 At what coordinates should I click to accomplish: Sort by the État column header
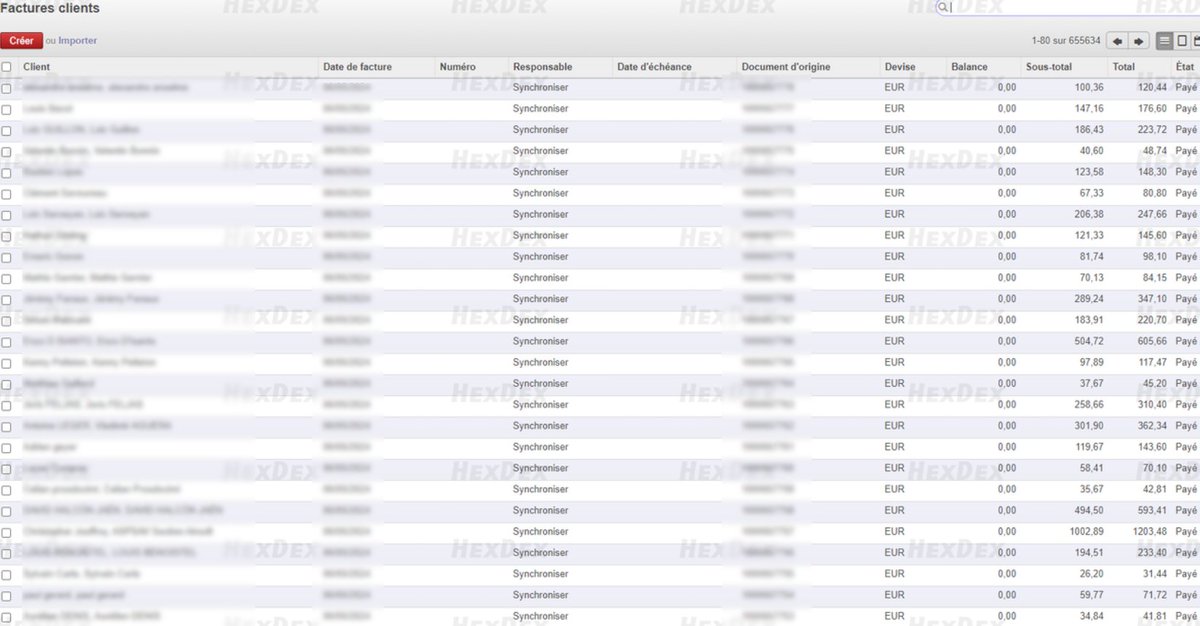click(1185, 67)
